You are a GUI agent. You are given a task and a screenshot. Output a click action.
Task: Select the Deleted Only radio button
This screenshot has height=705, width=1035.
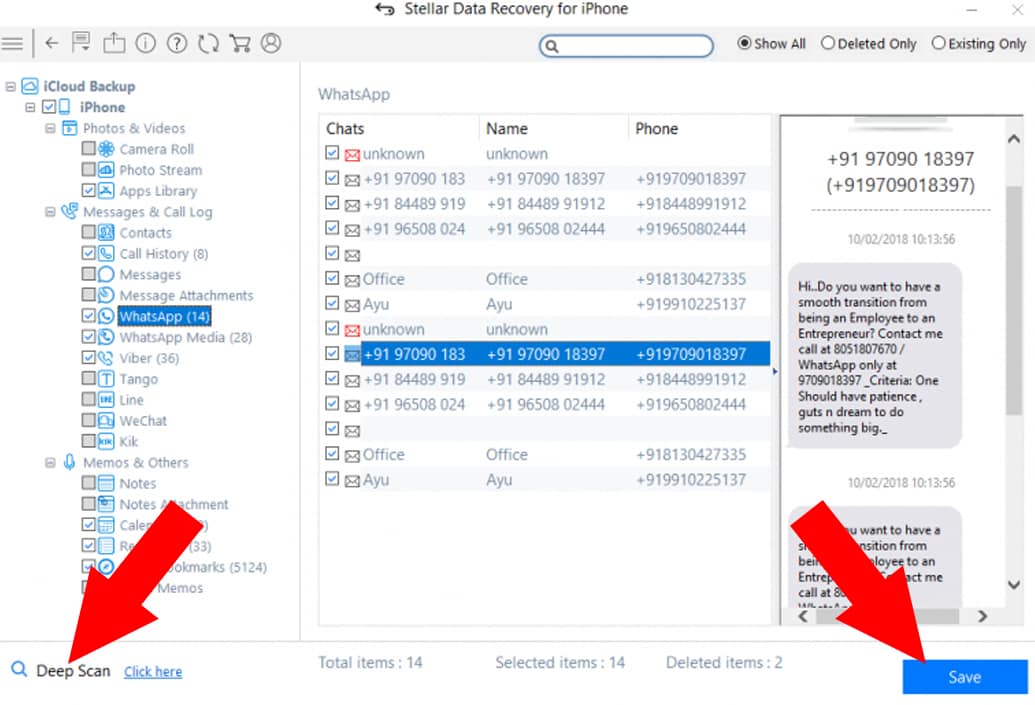click(828, 44)
